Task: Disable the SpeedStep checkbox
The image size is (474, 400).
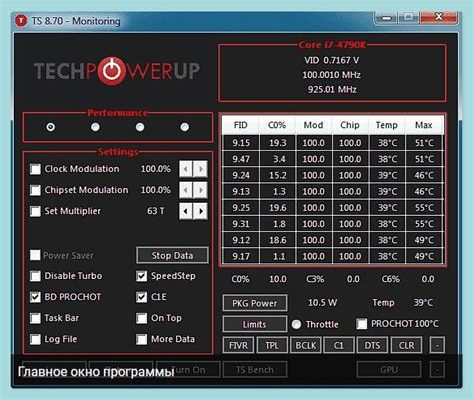Action: (x=142, y=276)
